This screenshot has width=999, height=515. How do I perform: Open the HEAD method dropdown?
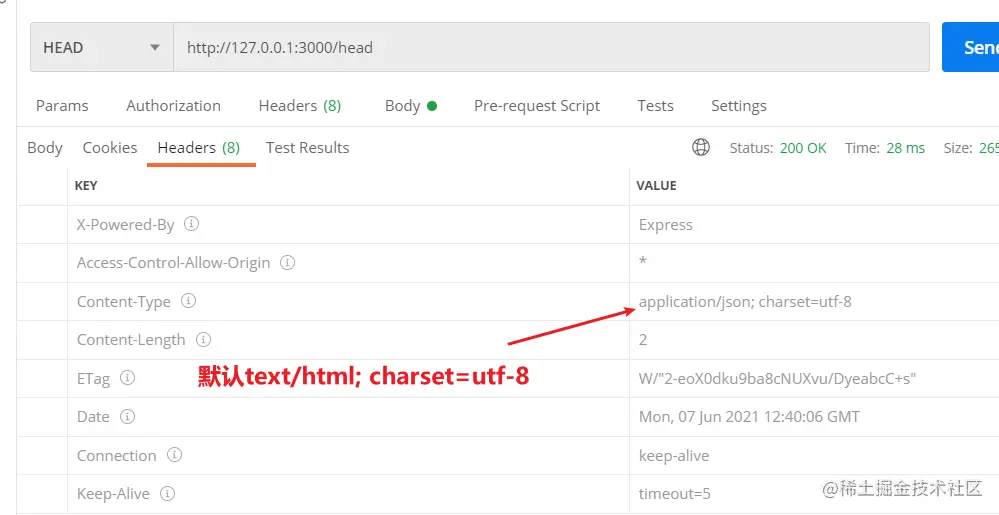[x=101, y=47]
